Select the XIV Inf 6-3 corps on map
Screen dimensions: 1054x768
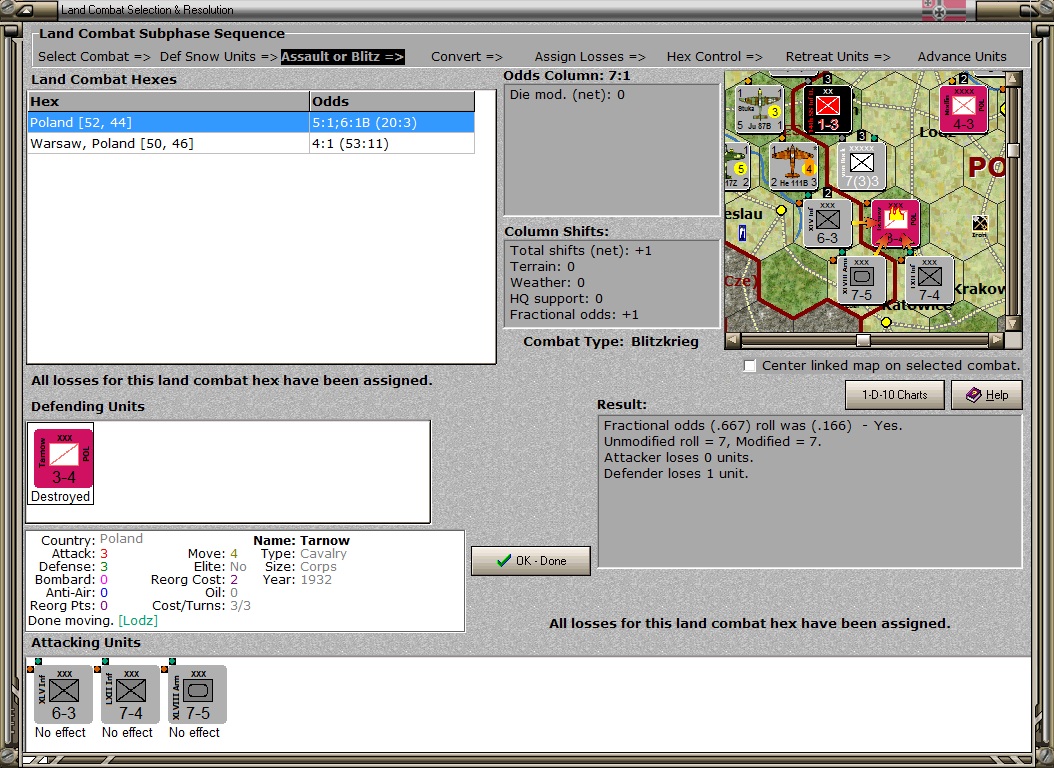pyautogui.click(x=827, y=223)
